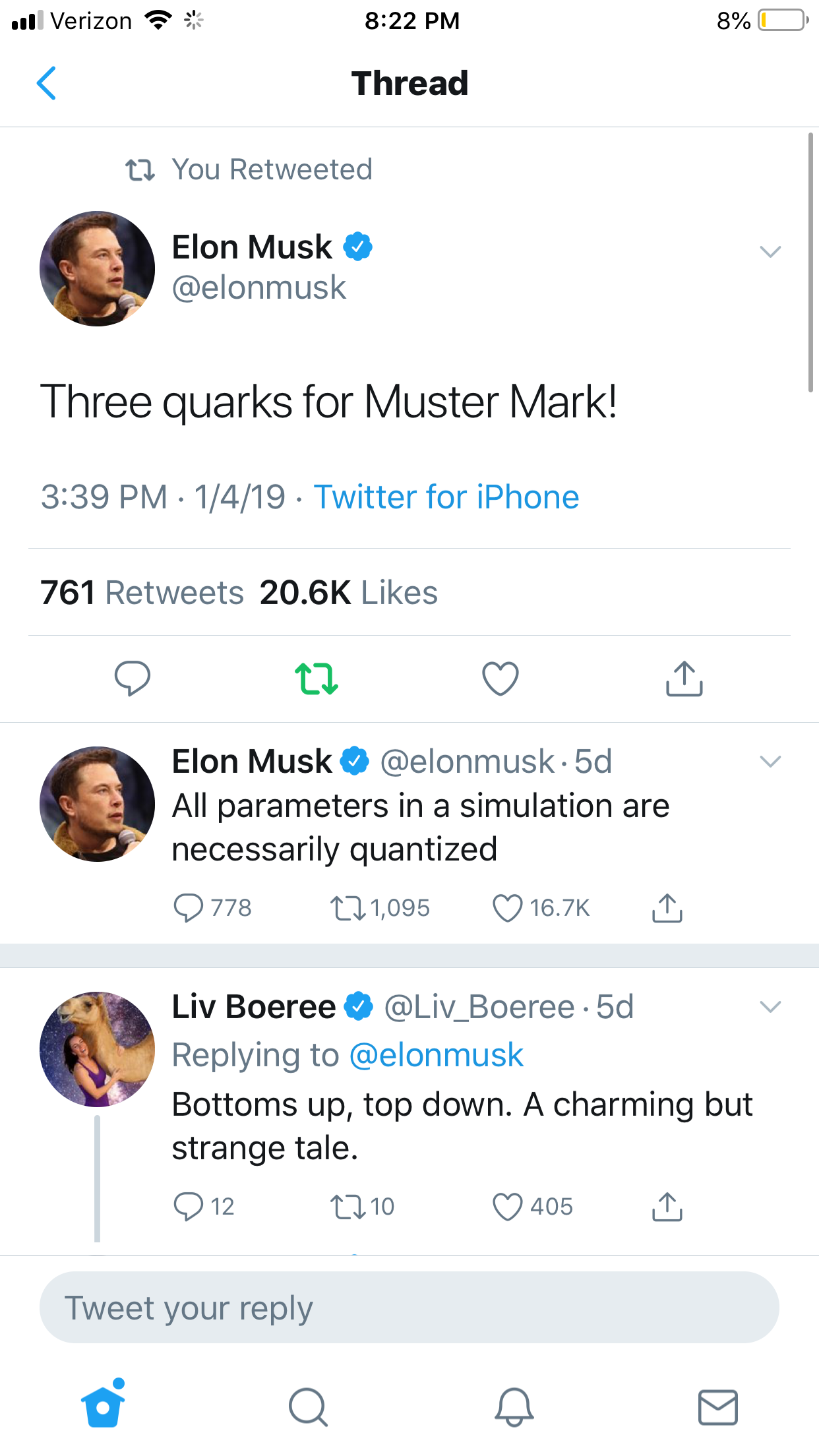Open options chevron on Liv Boeree's reply
Viewport: 819px width, 1456px height.
(770, 1007)
